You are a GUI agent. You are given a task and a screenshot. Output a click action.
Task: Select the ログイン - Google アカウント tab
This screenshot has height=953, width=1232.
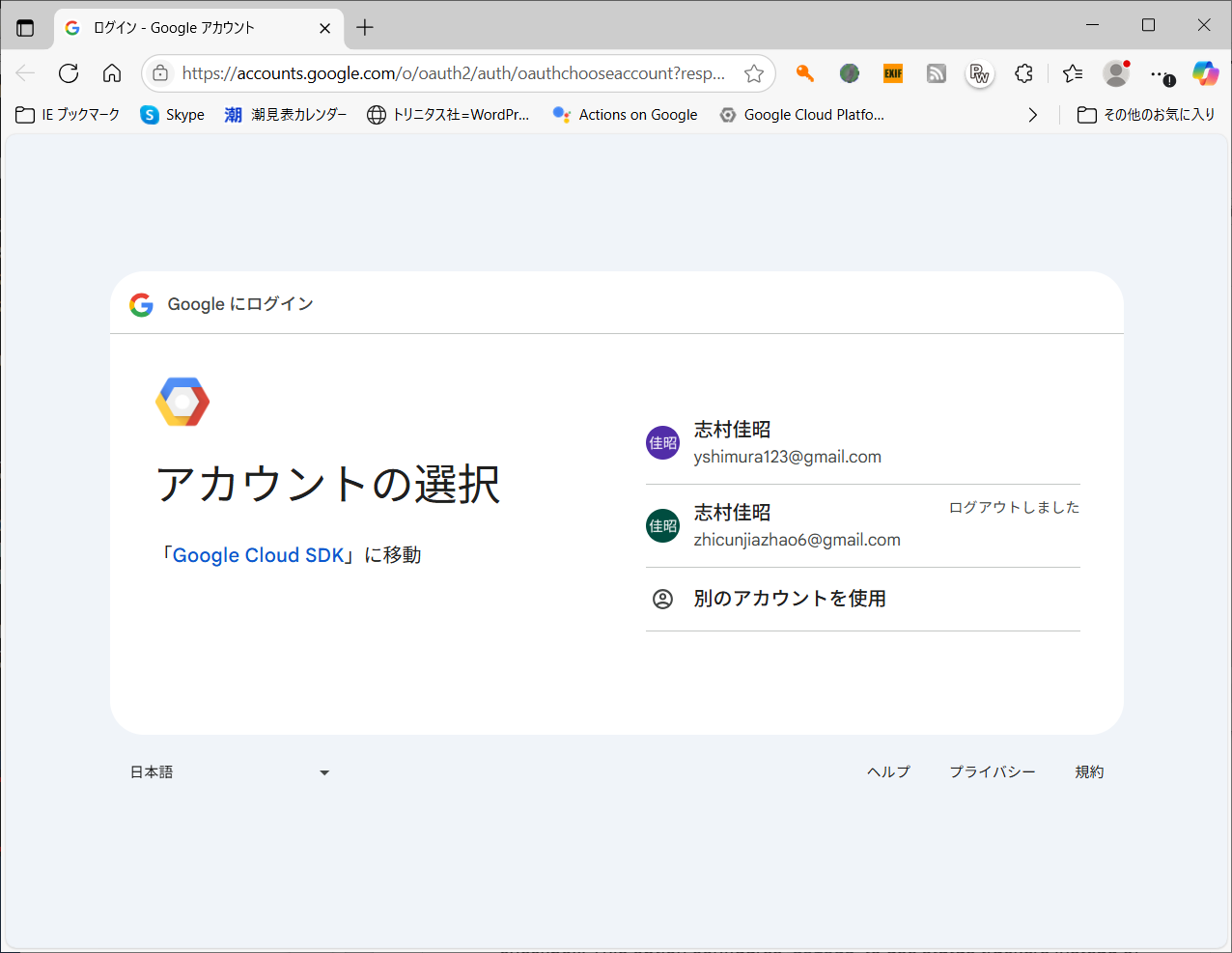pos(183,28)
